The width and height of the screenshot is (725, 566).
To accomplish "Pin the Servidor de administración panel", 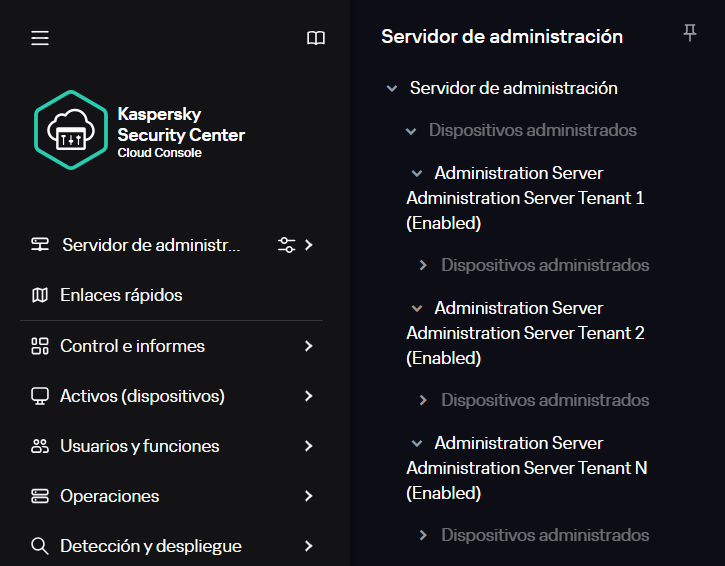I will tap(689, 34).
